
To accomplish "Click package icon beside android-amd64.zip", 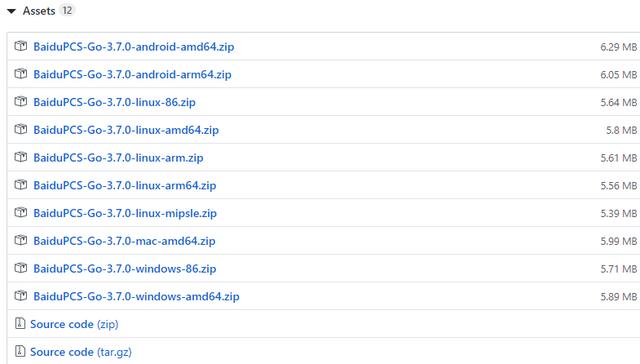I will [x=21, y=46].
